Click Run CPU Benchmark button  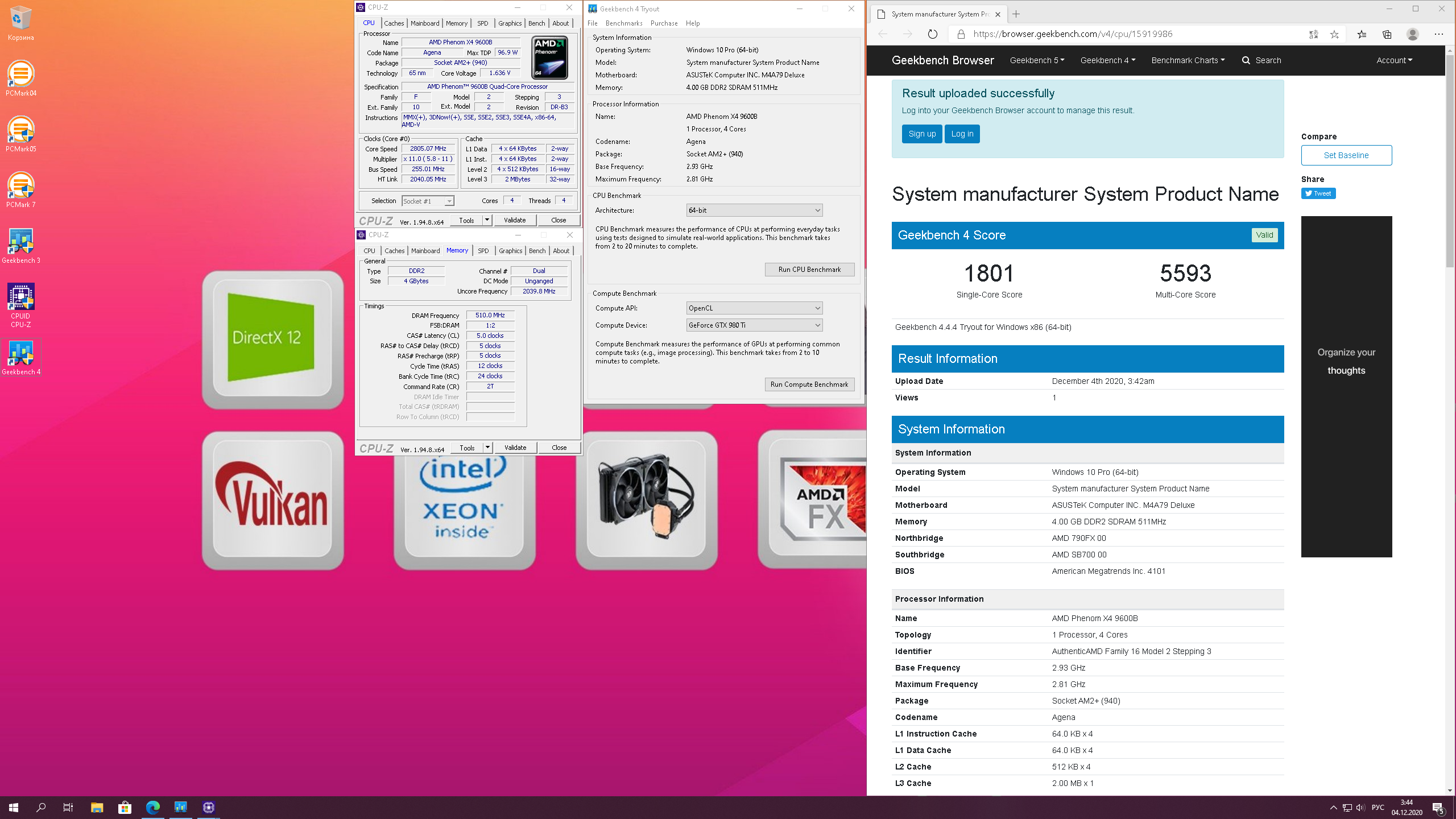point(809,270)
